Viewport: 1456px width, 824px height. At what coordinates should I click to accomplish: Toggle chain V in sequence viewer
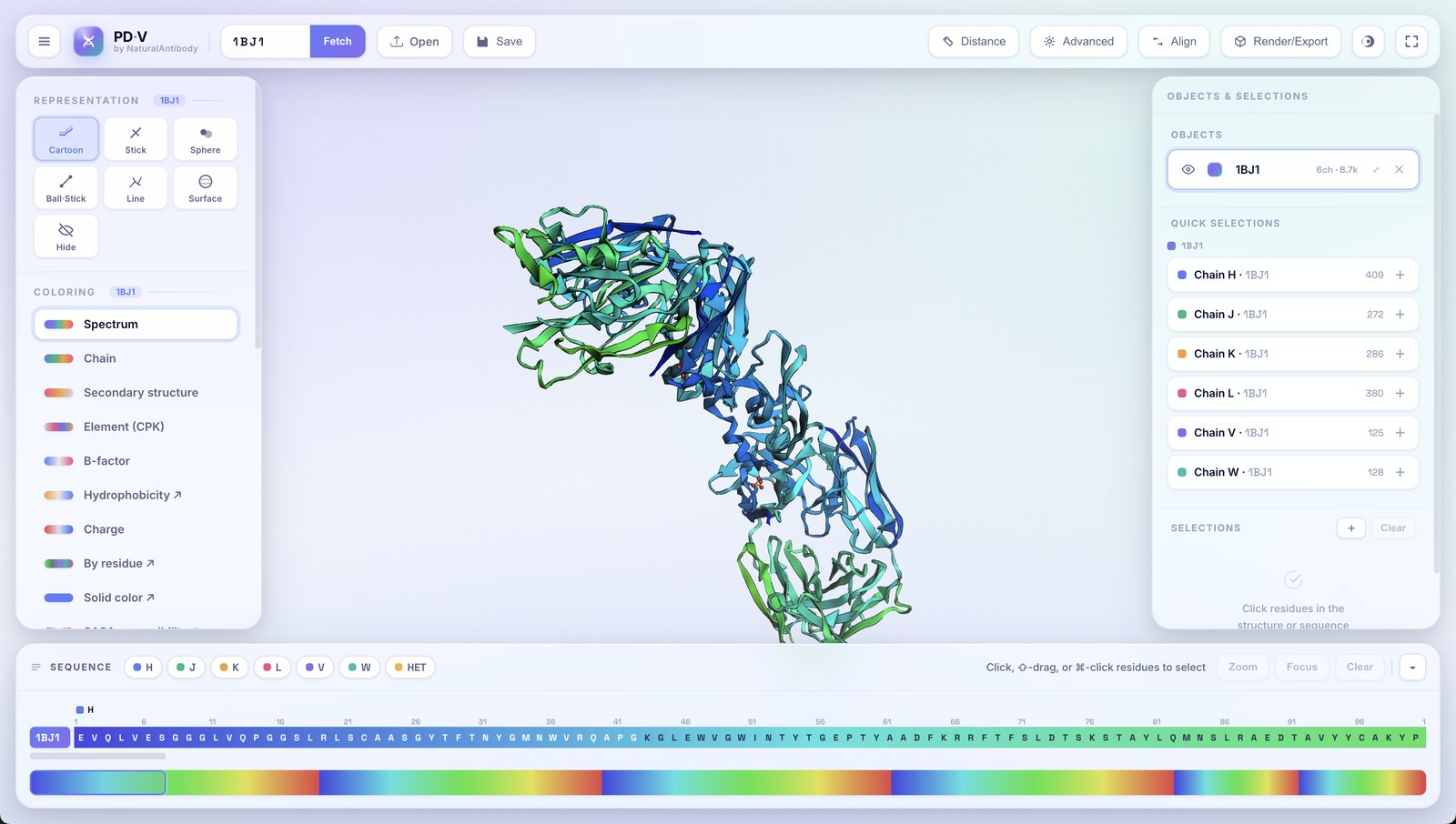315,668
